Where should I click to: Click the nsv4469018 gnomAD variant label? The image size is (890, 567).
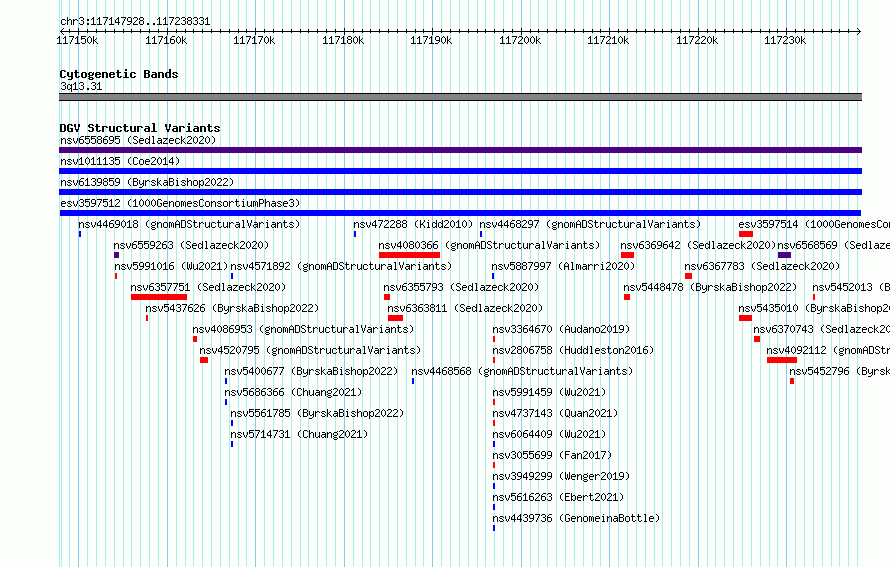pyautogui.click(x=189, y=224)
